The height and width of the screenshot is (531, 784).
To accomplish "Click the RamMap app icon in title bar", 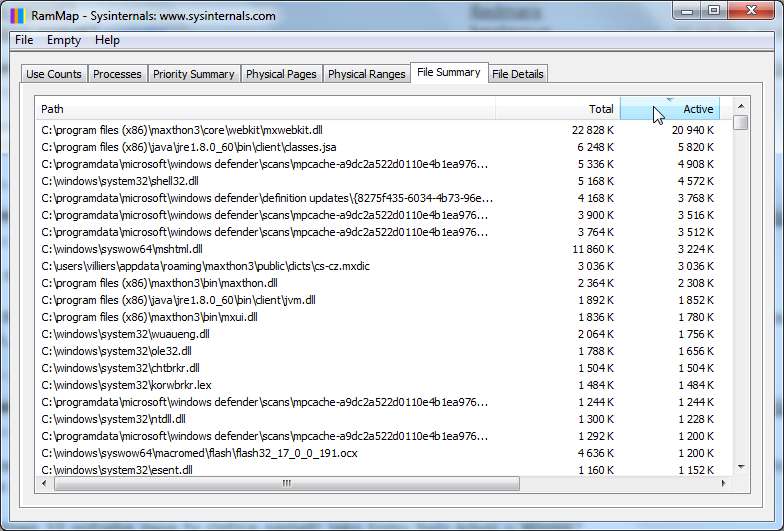I will [x=17, y=16].
